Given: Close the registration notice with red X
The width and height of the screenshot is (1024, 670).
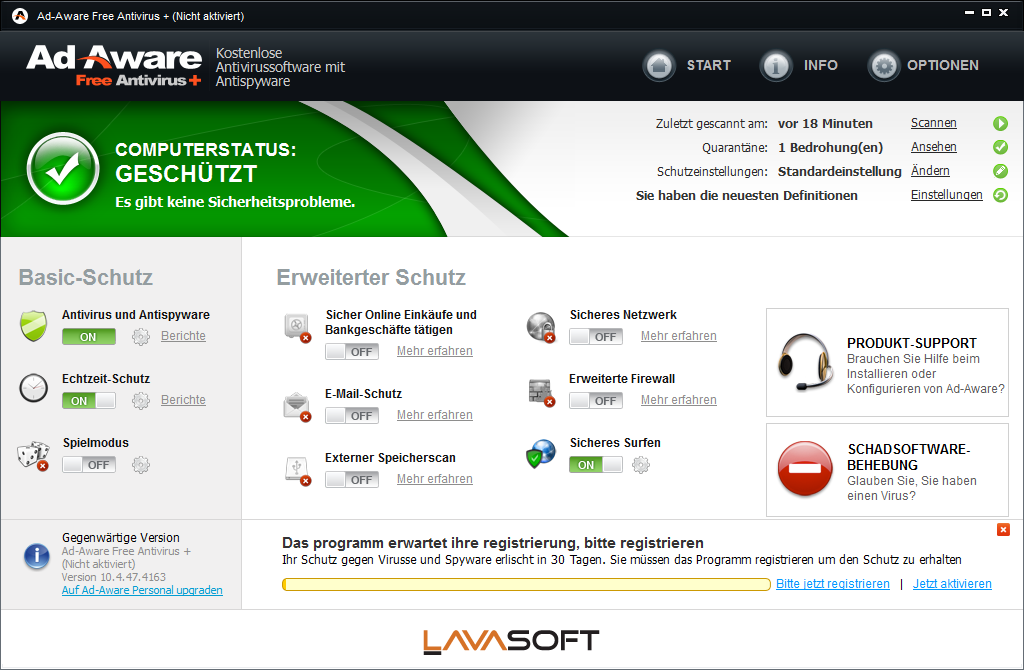Looking at the screenshot, I should point(1003,530).
